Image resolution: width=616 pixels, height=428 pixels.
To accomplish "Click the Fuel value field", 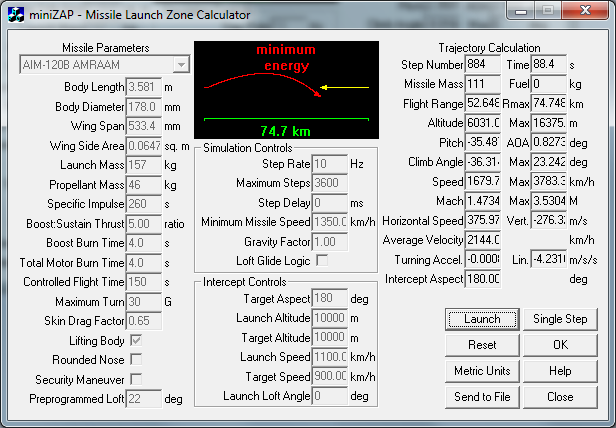I will (549, 84).
